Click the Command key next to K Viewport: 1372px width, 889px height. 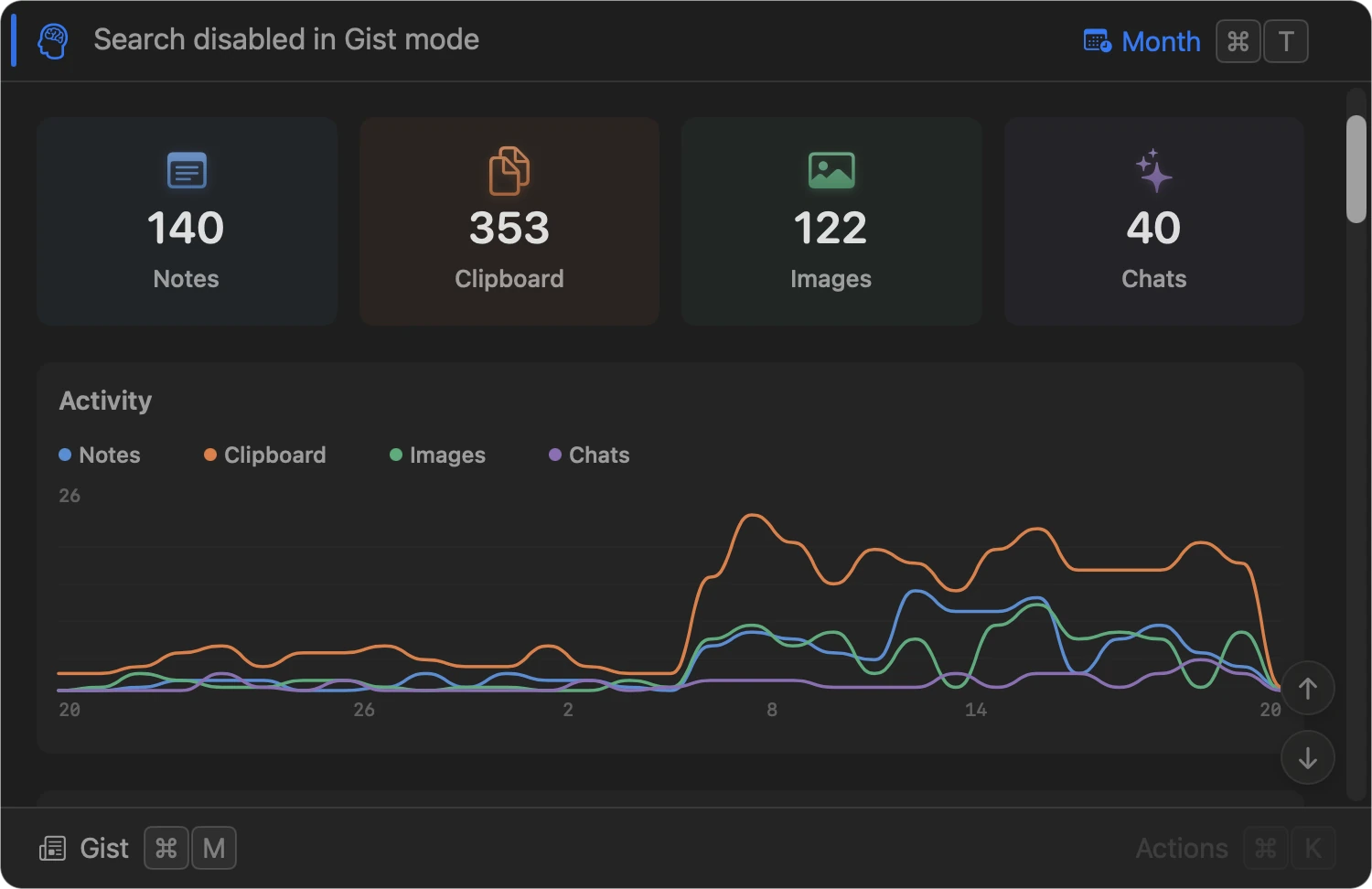[x=1266, y=848]
